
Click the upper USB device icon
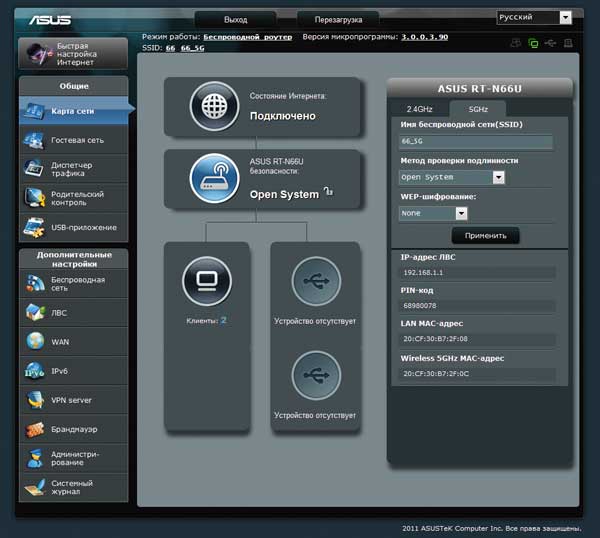pyautogui.click(x=316, y=281)
